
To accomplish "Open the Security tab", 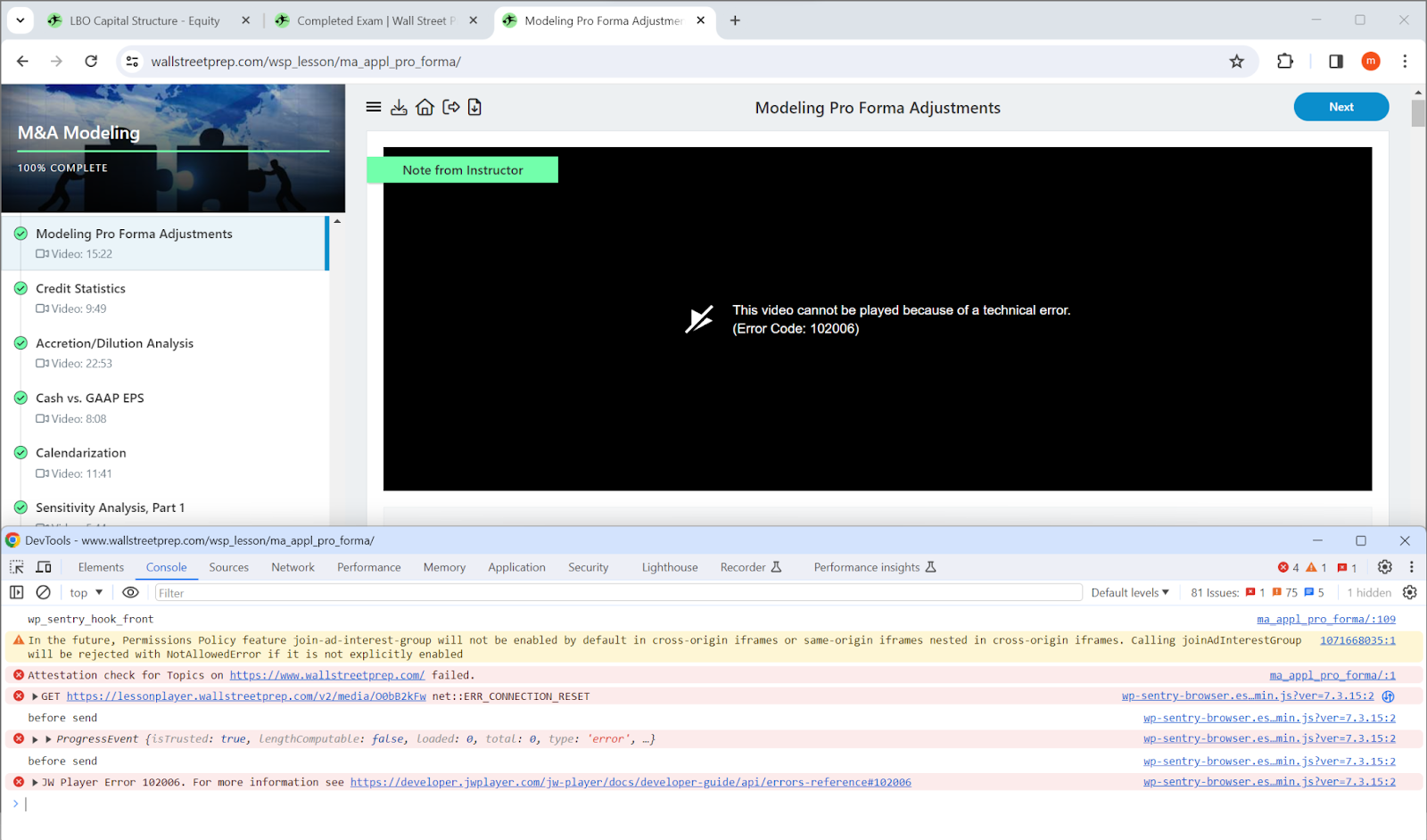I will point(588,567).
